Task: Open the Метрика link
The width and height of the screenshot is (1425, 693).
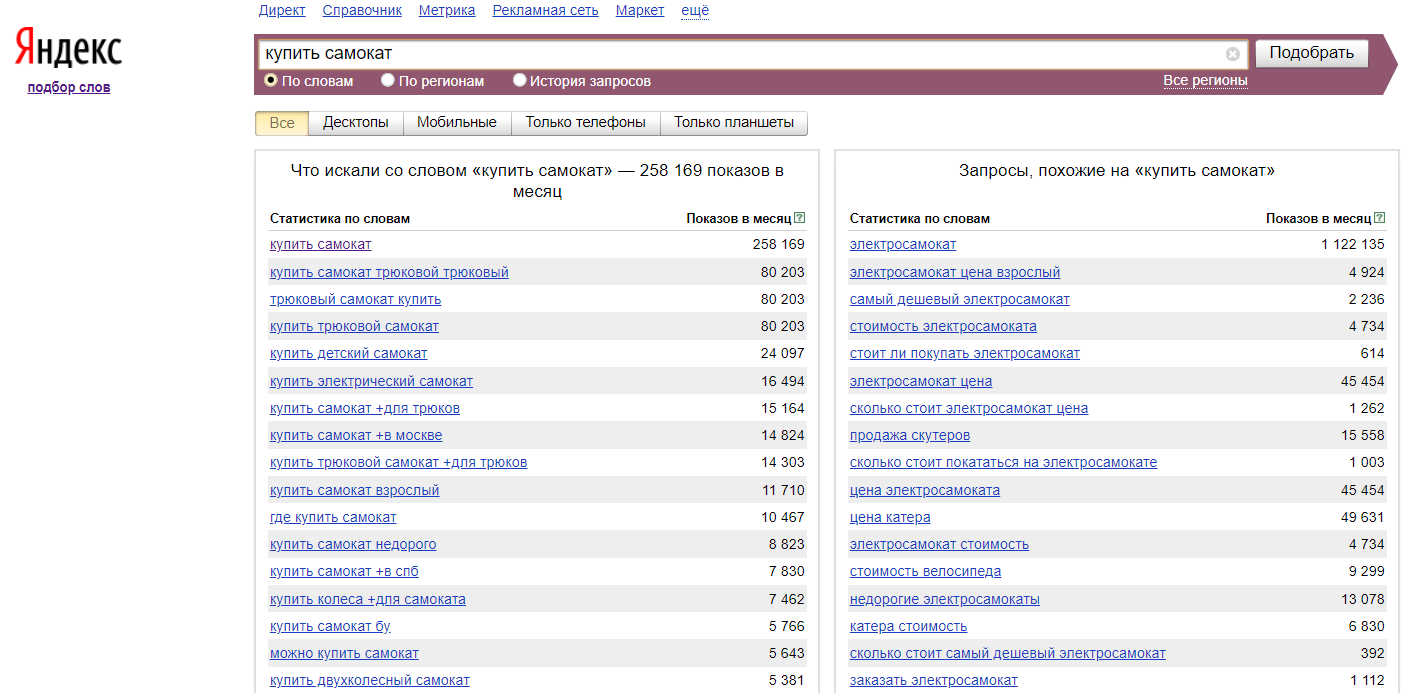Action: [x=447, y=10]
